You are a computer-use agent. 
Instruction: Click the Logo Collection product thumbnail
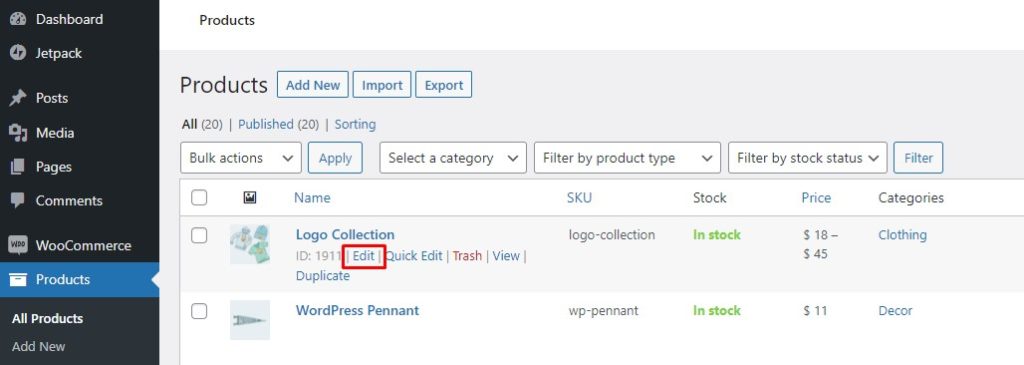pos(249,244)
